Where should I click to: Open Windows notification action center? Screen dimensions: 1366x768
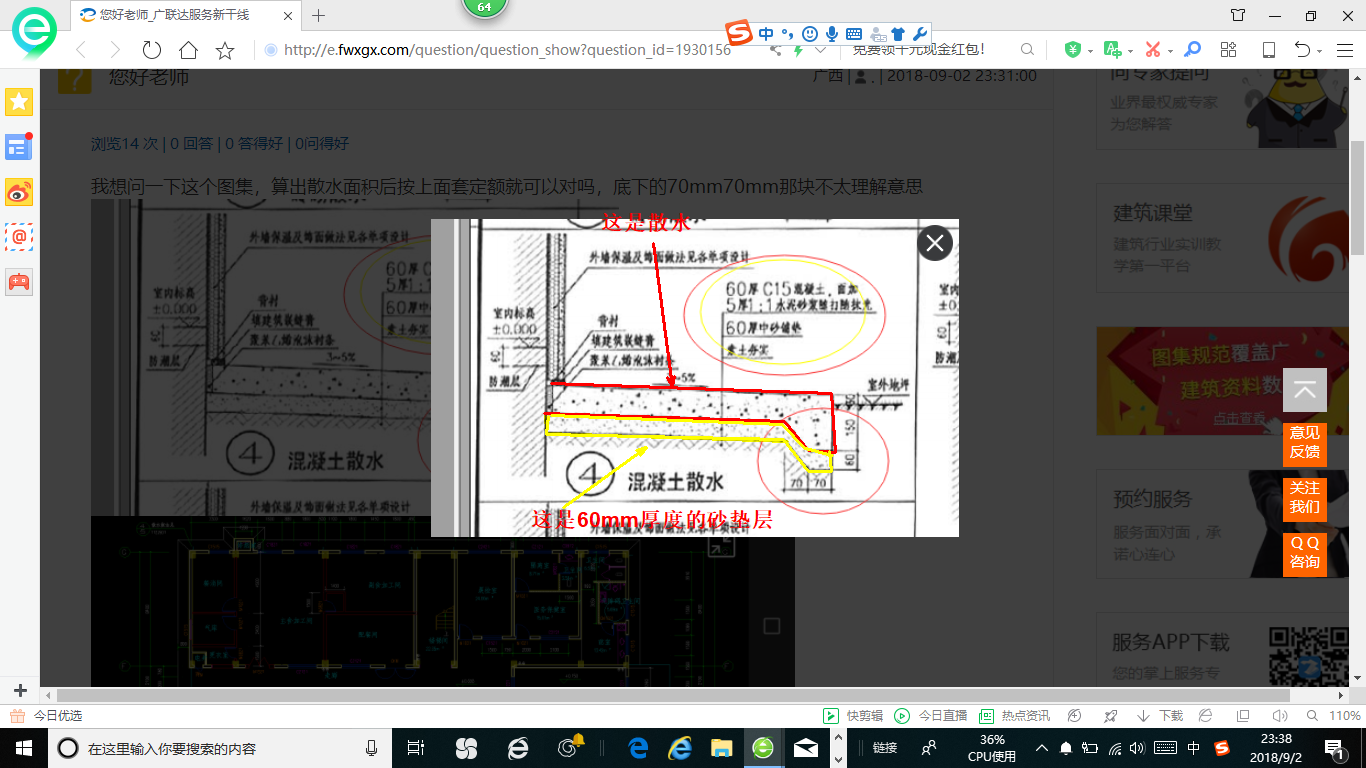pyautogui.click(x=1334, y=748)
